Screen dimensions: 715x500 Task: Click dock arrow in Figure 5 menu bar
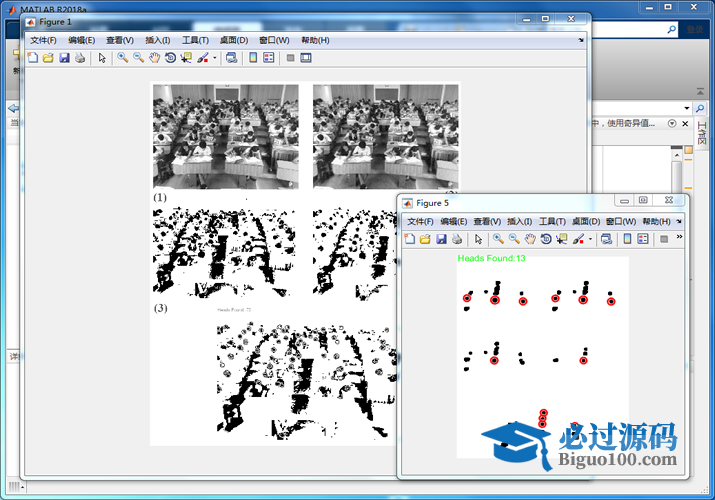(679, 221)
